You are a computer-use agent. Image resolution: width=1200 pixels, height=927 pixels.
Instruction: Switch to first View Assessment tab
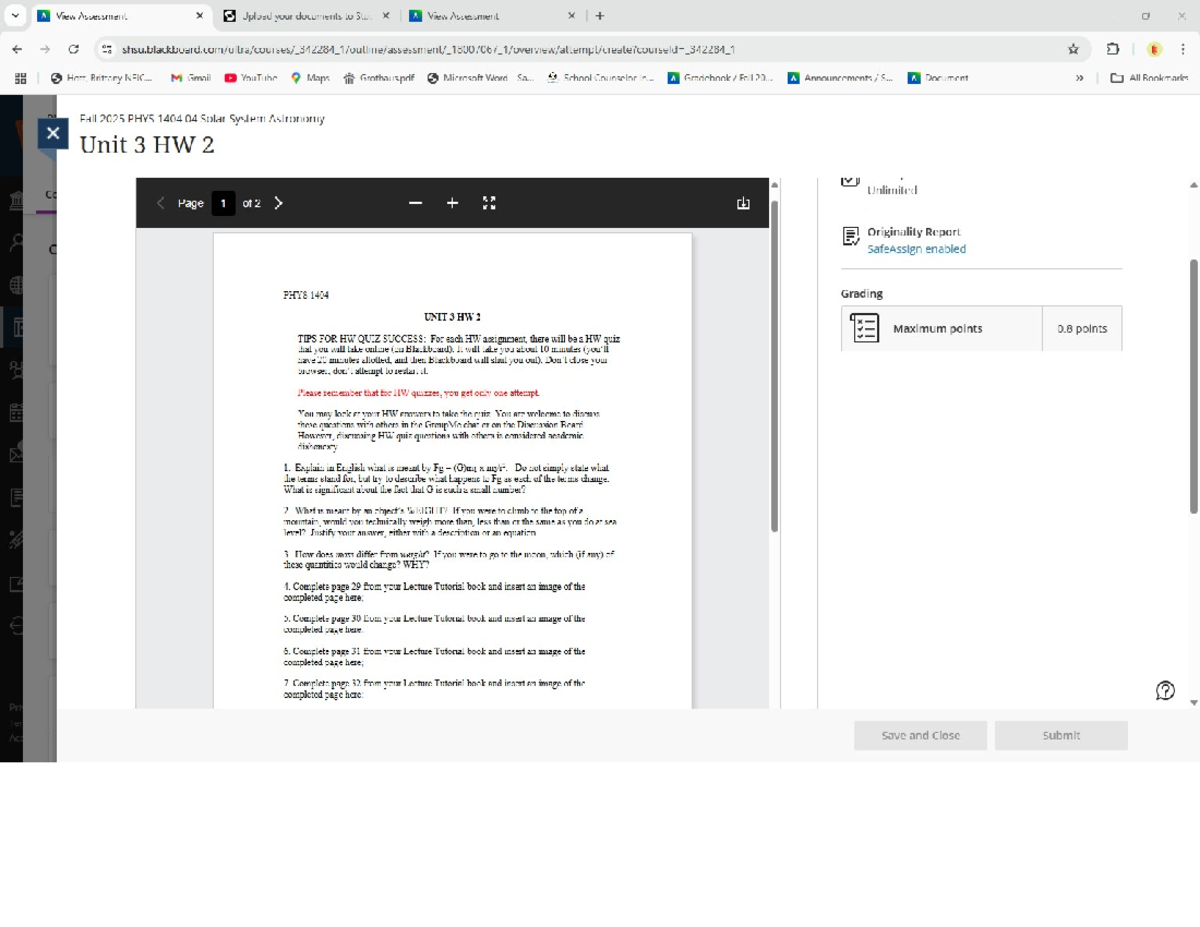(x=119, y=16)
